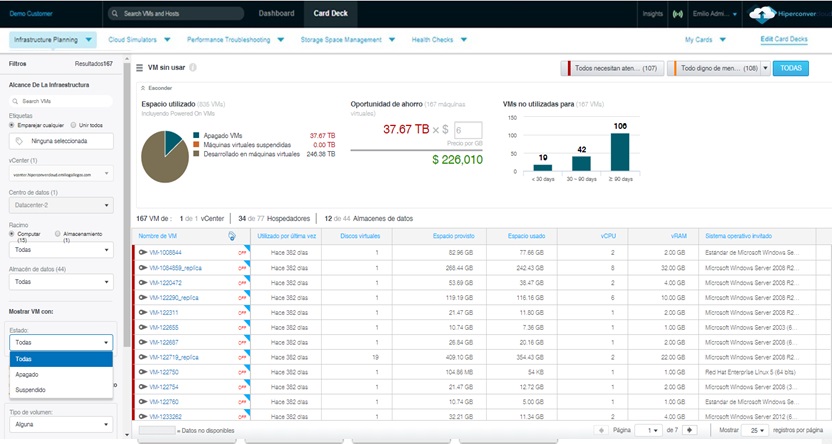The image size is (832, 444).
Task: Select the Emparejar cualquier radio button
Action: (12, 125)
